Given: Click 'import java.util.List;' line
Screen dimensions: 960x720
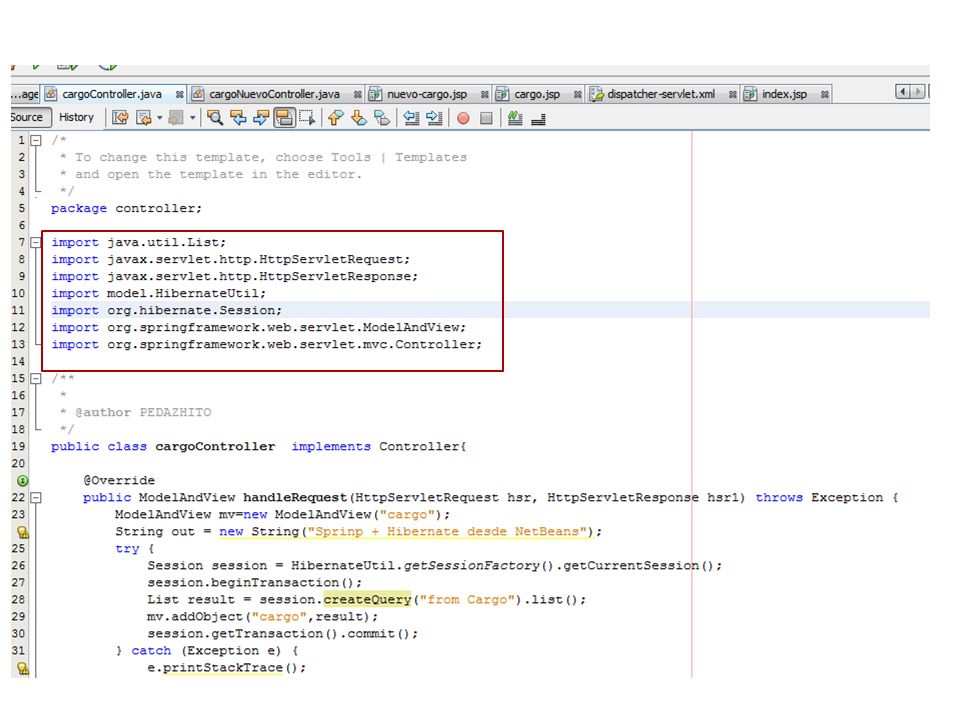Looking at the screenshot, I should coord(138,242).
